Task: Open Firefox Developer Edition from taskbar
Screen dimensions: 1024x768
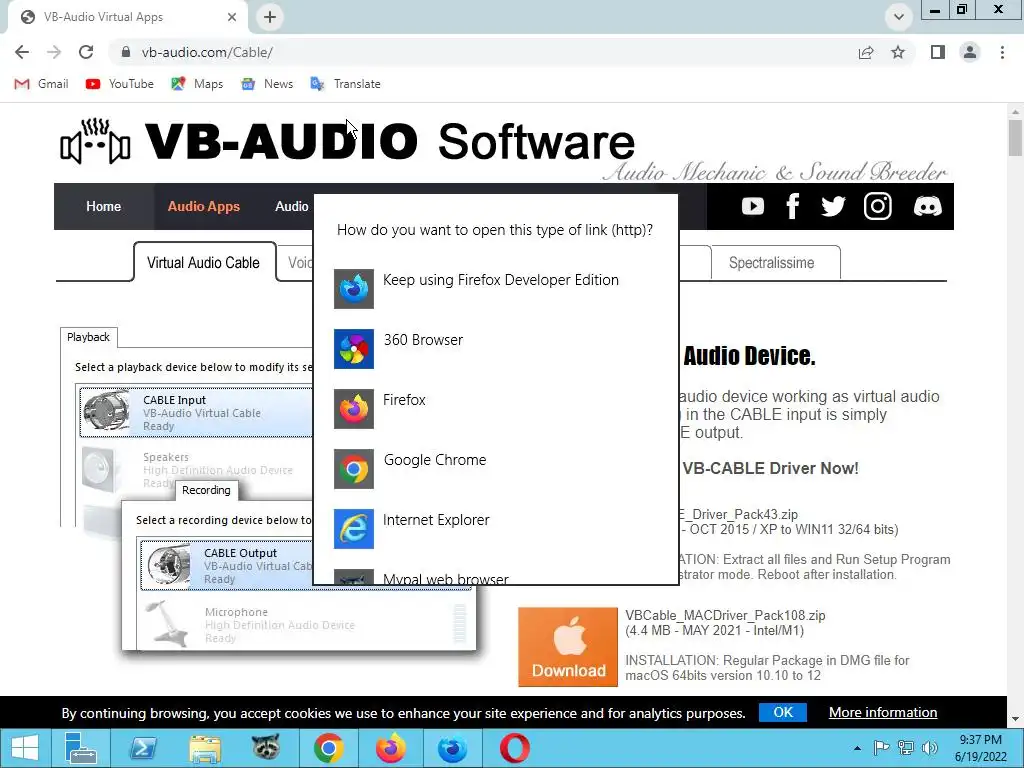Action: click(x=452, y=748)
